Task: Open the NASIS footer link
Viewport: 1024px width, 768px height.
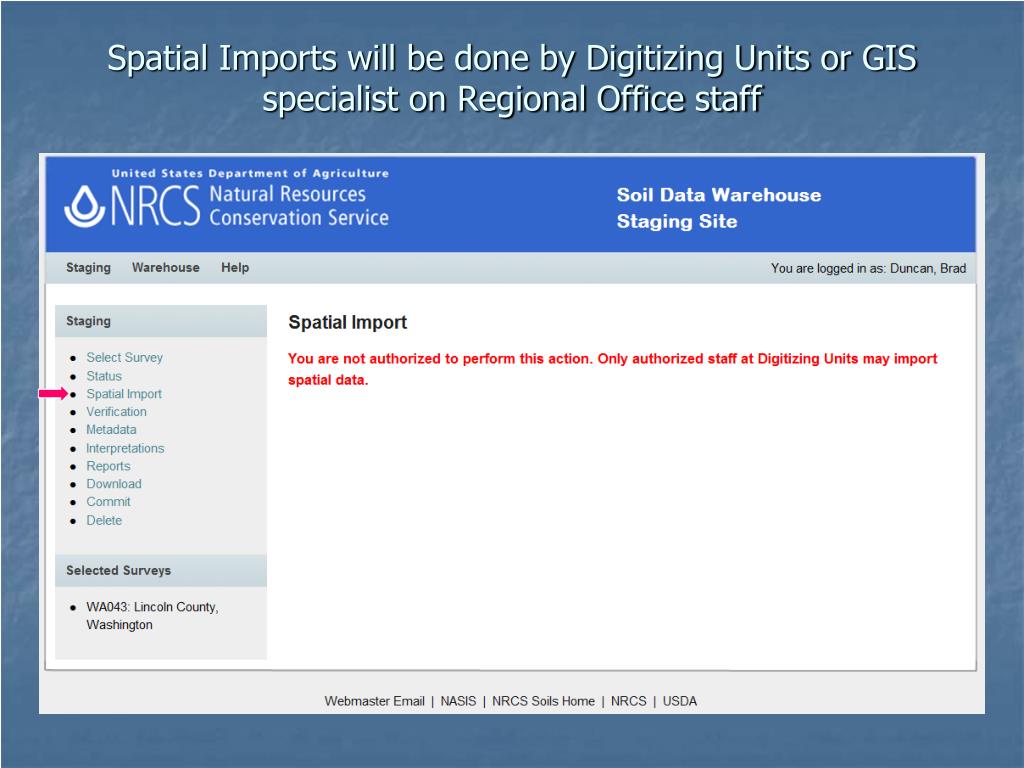Action: [x=458, y=701]
